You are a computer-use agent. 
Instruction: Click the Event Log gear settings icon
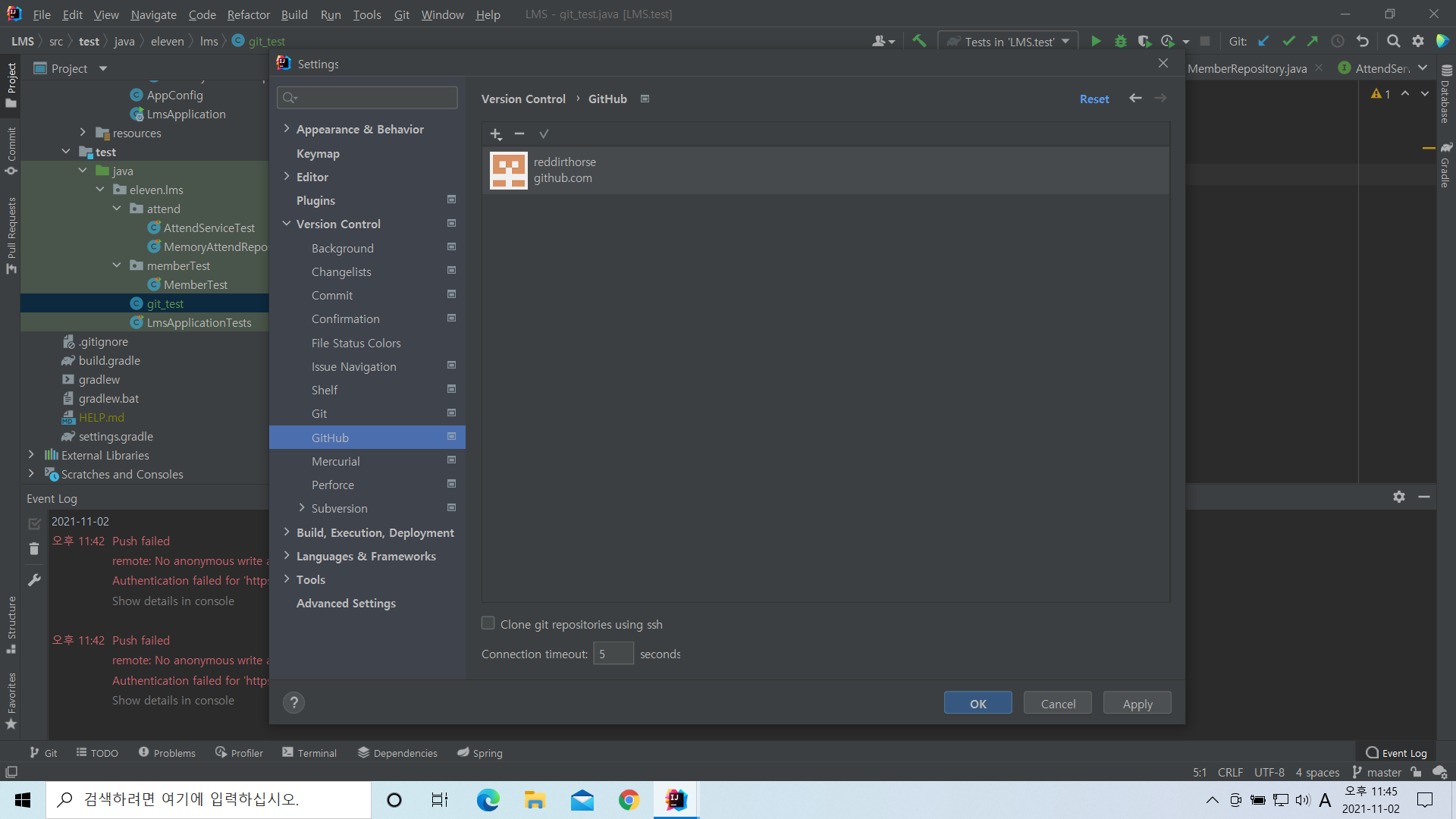point(1399,497)
